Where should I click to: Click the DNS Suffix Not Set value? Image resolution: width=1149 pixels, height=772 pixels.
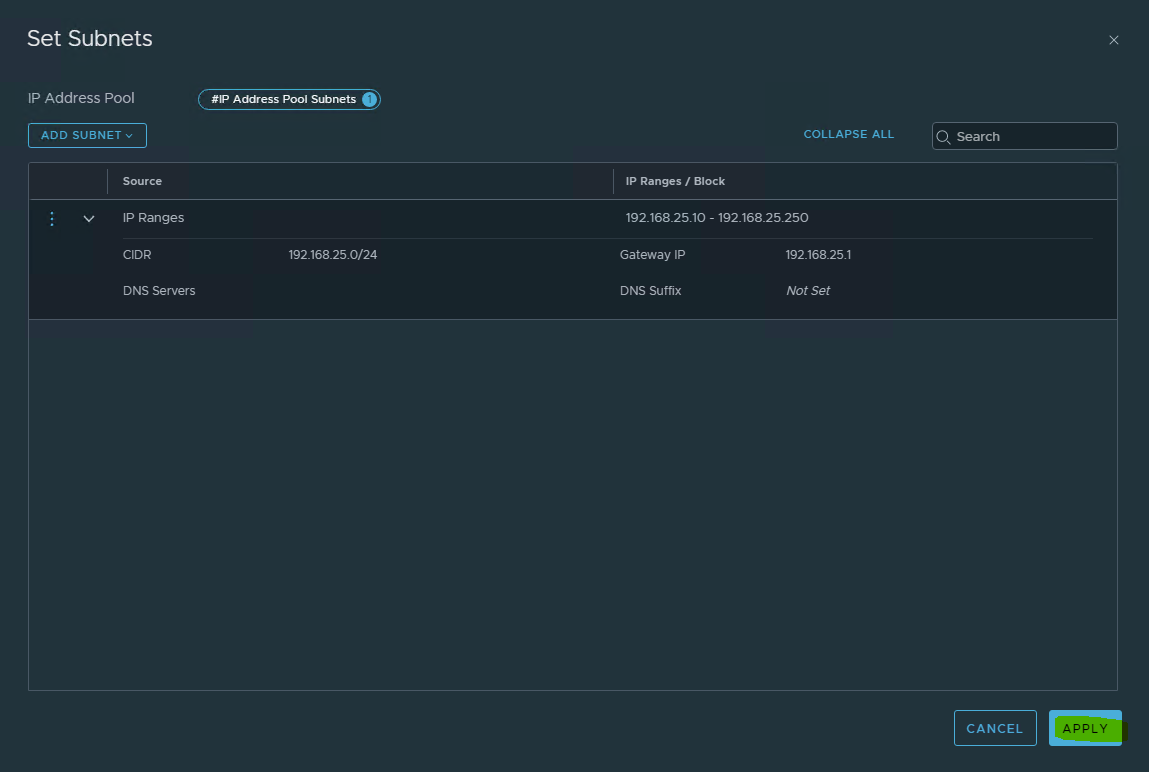click(808, 291)
